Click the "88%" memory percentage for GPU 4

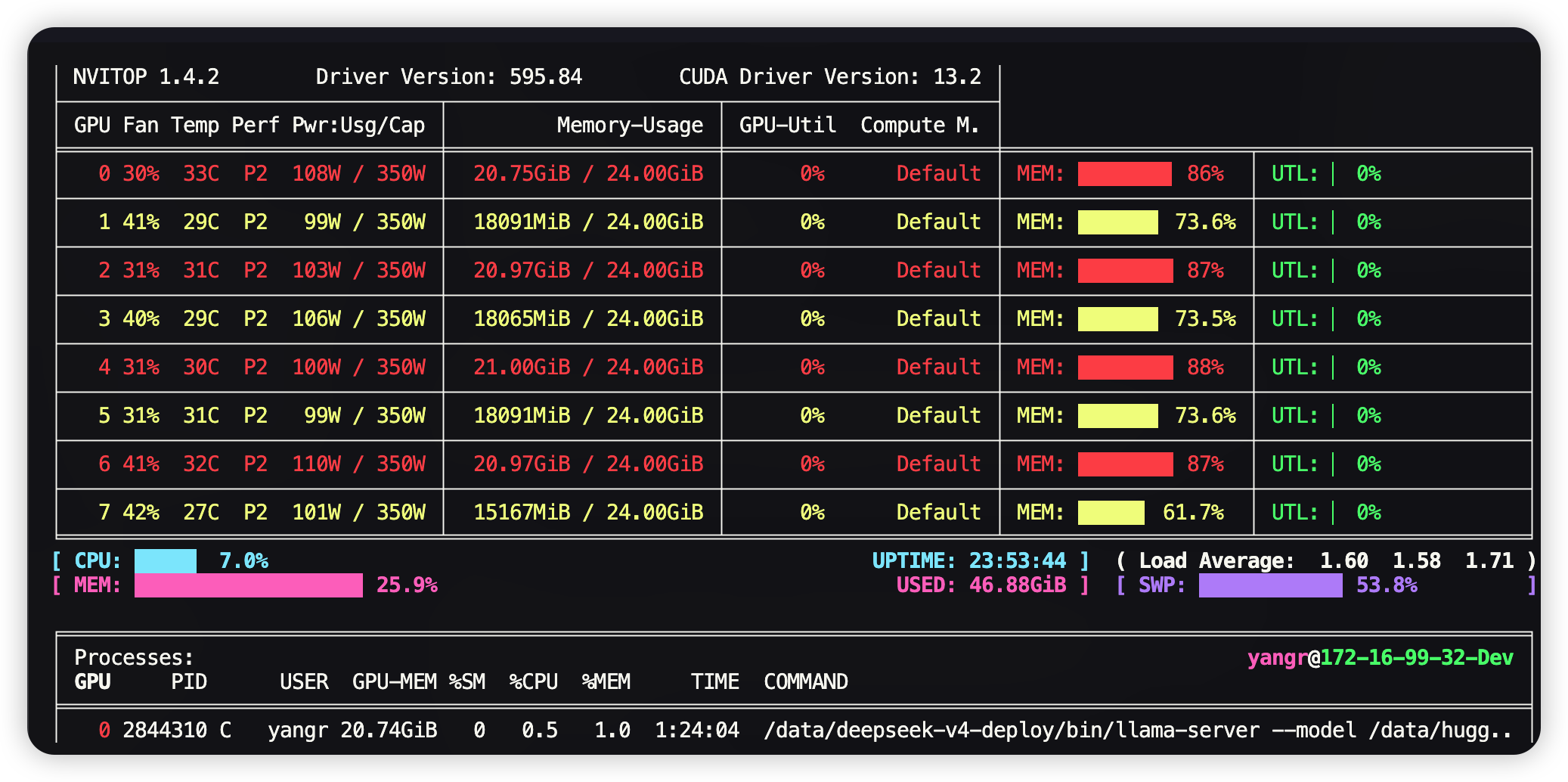[1205, 367]
